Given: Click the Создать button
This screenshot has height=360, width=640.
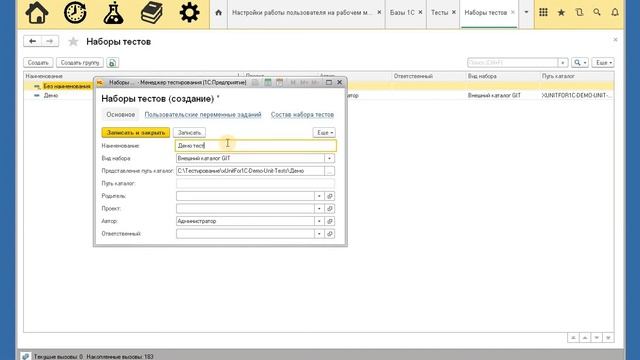Looking at the screenshot, I should pos(38,63).
